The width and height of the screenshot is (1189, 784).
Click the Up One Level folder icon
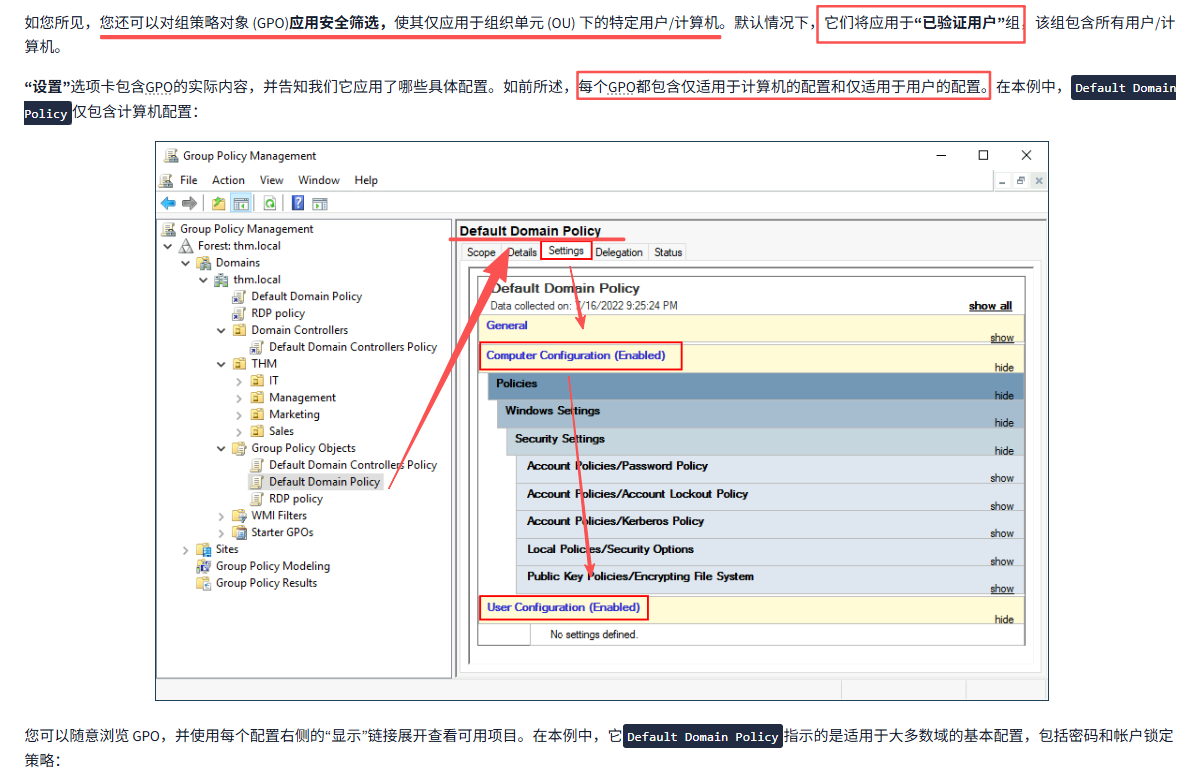pos(218,203)
